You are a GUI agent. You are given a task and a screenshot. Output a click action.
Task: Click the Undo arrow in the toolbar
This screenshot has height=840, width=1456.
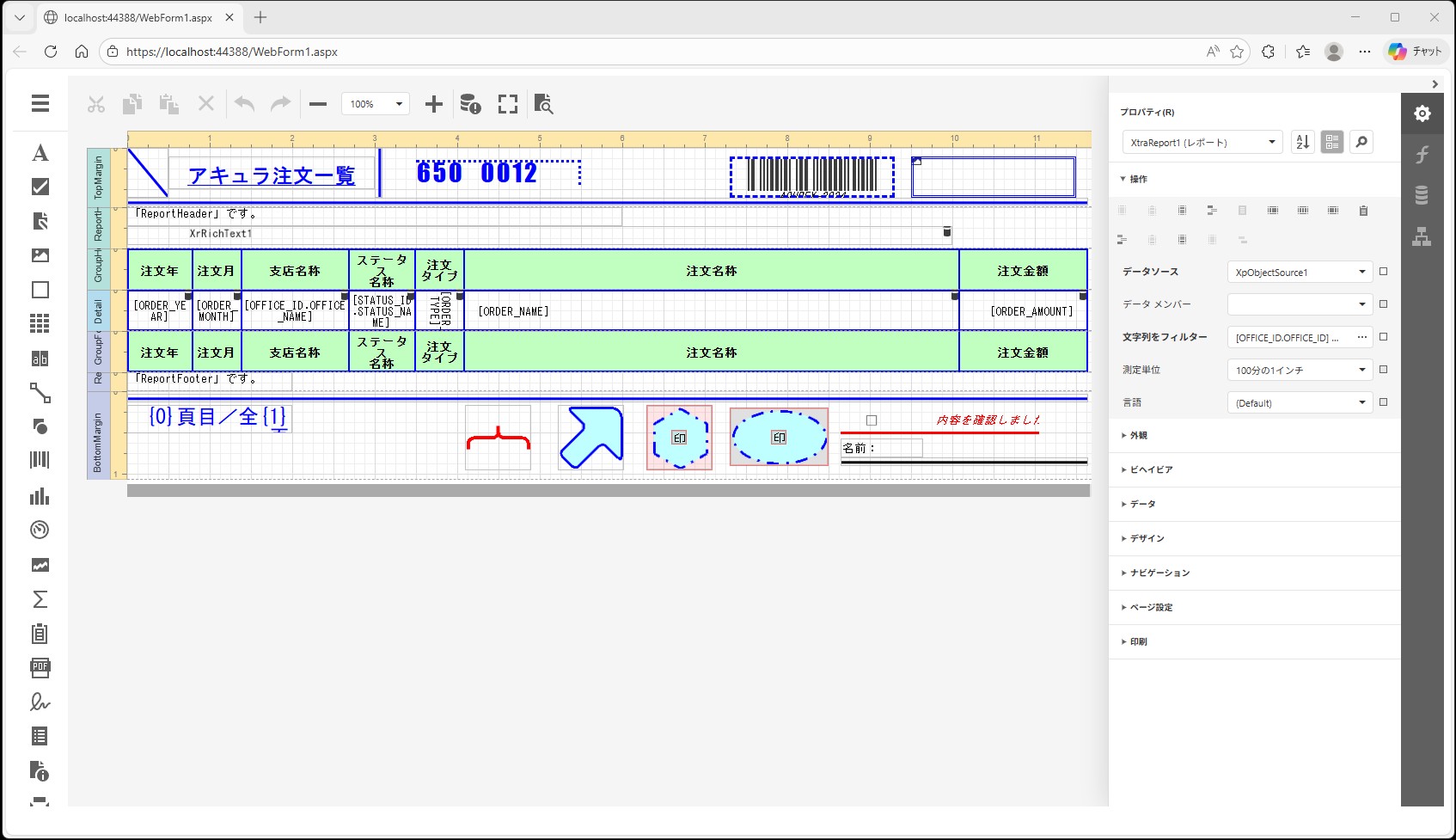[x=245, y=104]
